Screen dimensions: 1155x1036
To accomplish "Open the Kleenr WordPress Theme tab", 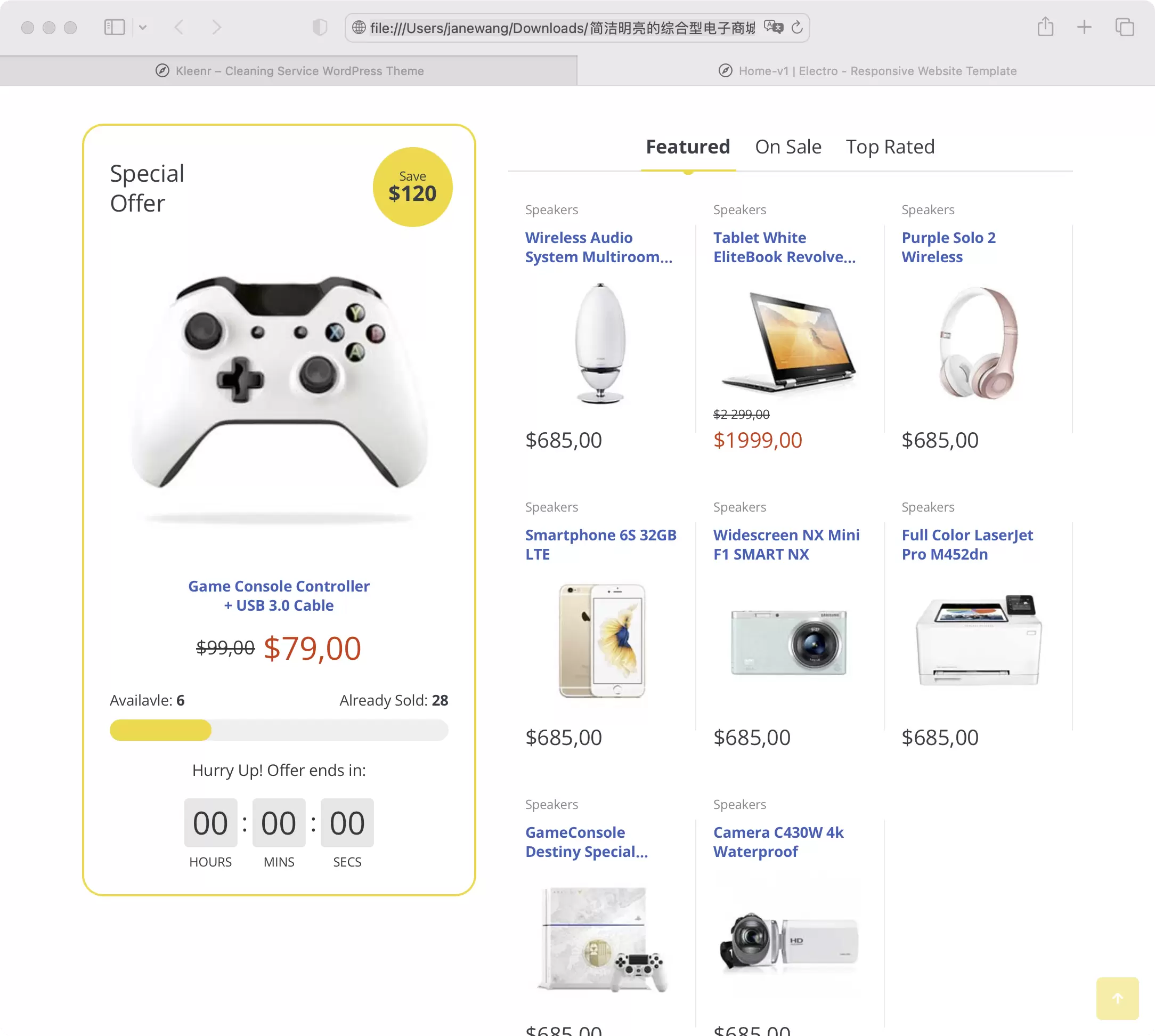I will (x=289, y=71).
